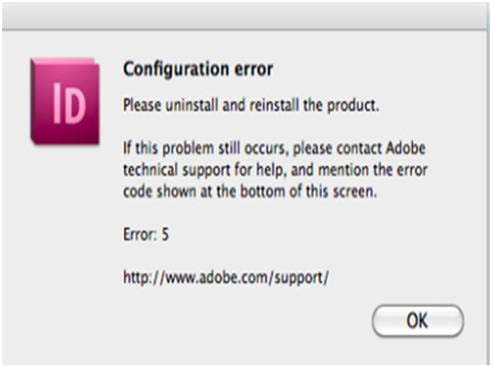The width and height of the screenshot is (494, 366).
Task: Click the 'code shown at the bottom' line
Action: point(250,192)
